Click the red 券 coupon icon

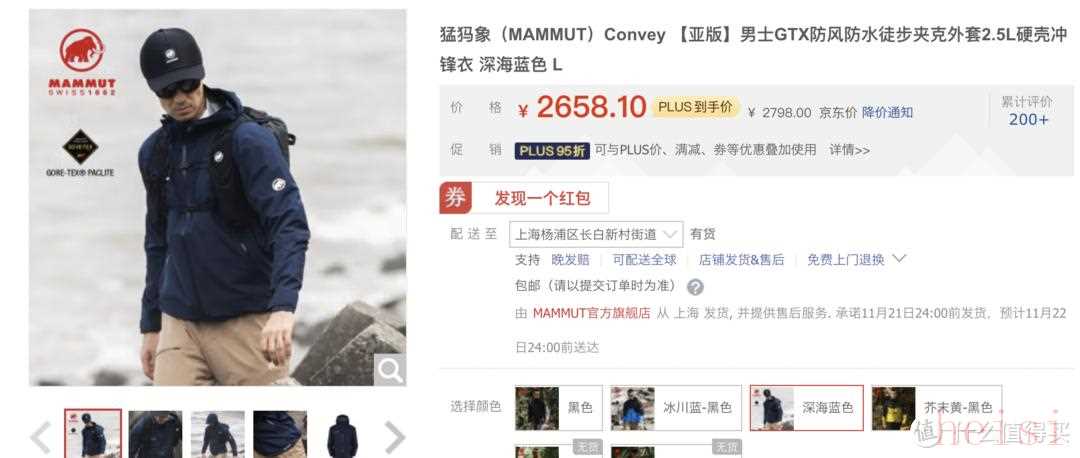(x=455, y=198)
